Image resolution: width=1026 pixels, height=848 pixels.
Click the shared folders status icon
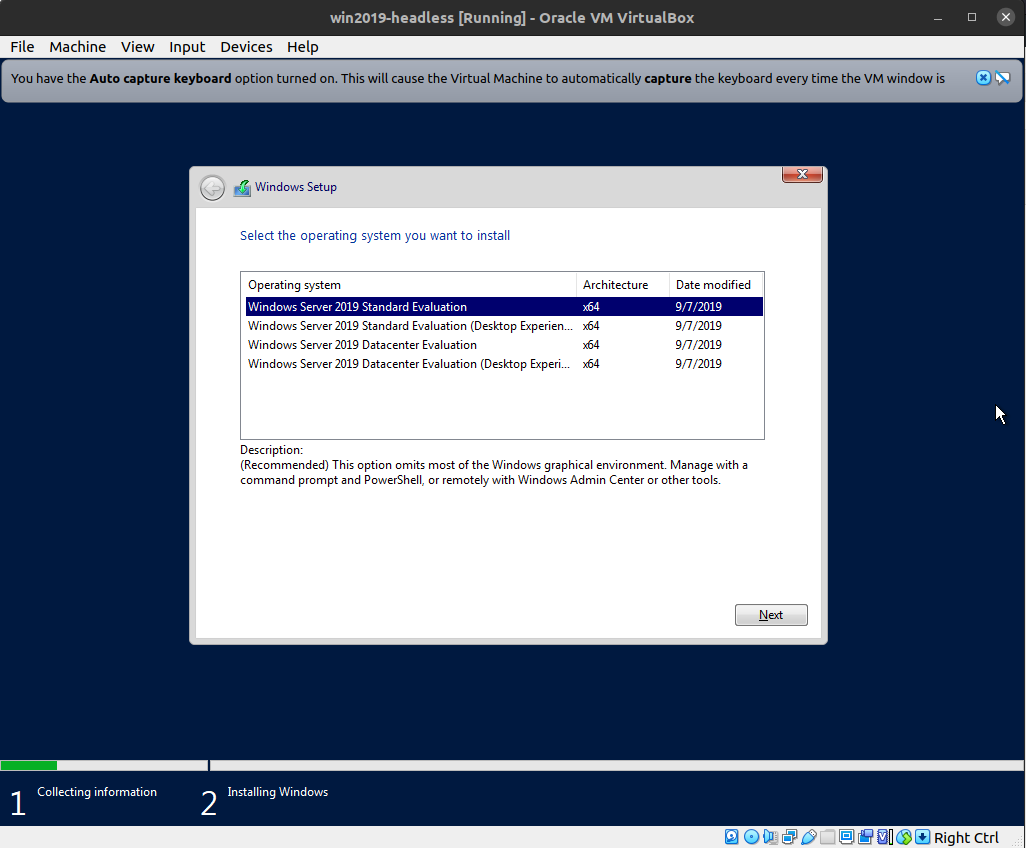(x=827, y=837)
